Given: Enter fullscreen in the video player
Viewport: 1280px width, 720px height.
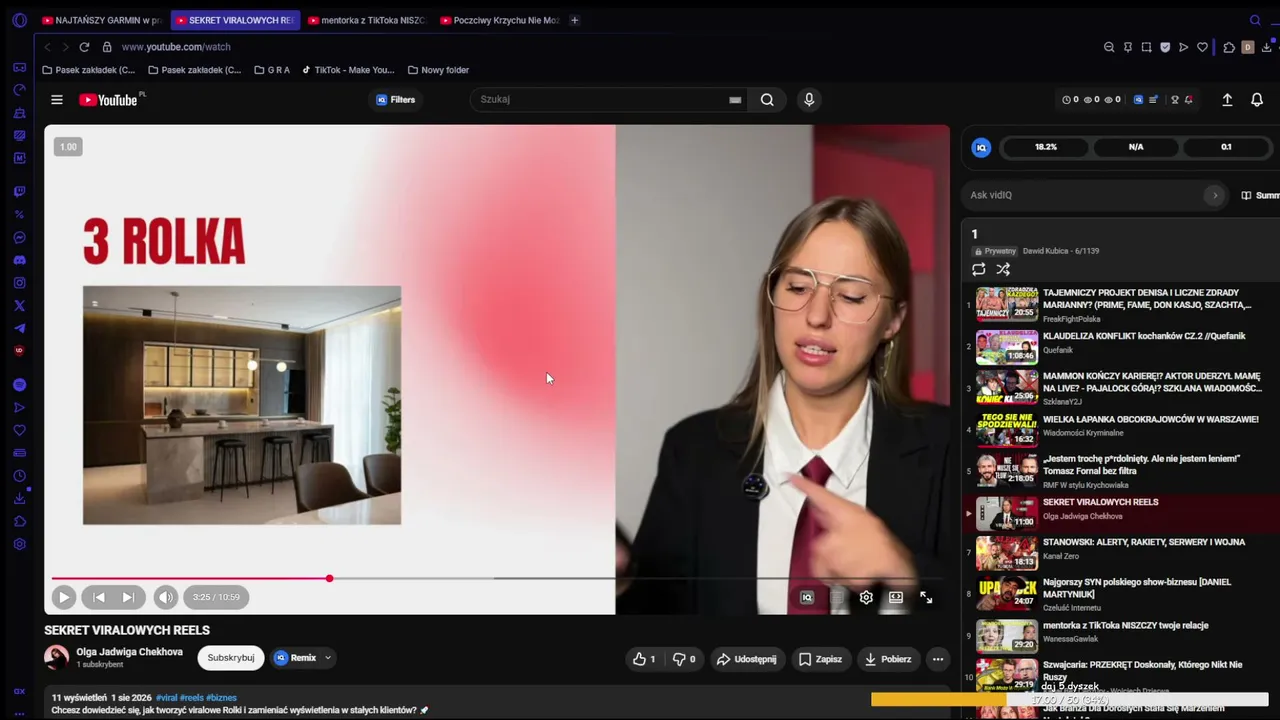Looking at the screenshot, I should (x=926, y=597).
